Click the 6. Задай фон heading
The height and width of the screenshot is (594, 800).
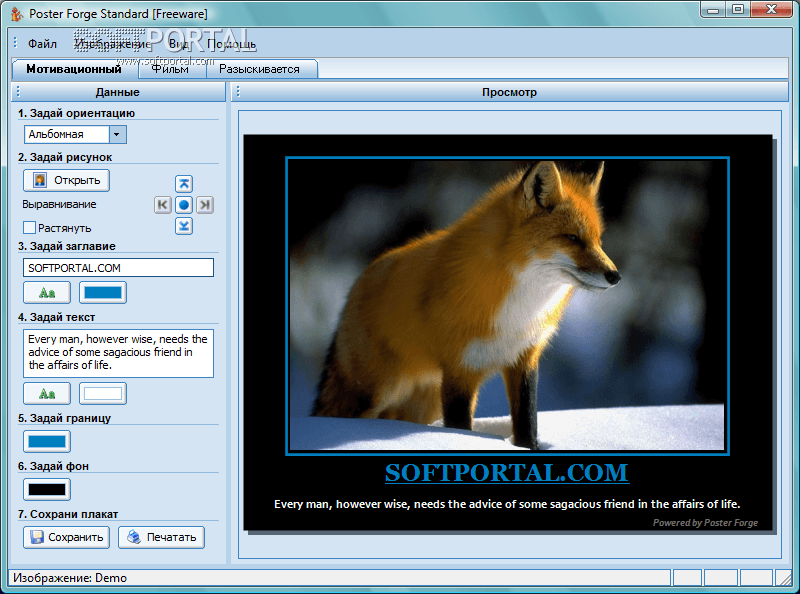(x=53, y=466)
